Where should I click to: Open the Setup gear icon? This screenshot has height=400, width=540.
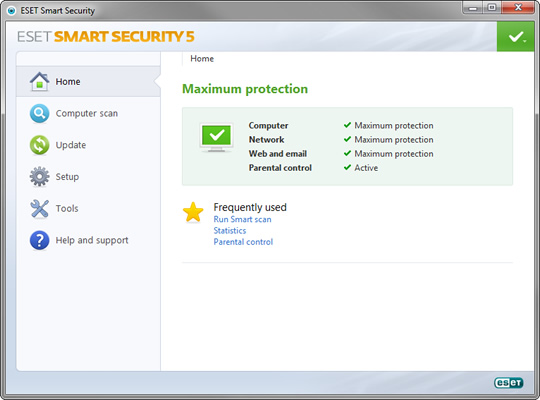pyautogui.click(x=39, y=176)
